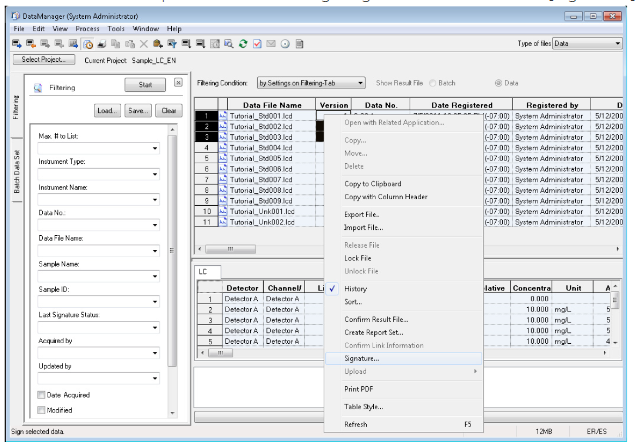
Task: Click file icon beside Tutorial_Unk001.lcd
Action: click(x=223, y=211)
